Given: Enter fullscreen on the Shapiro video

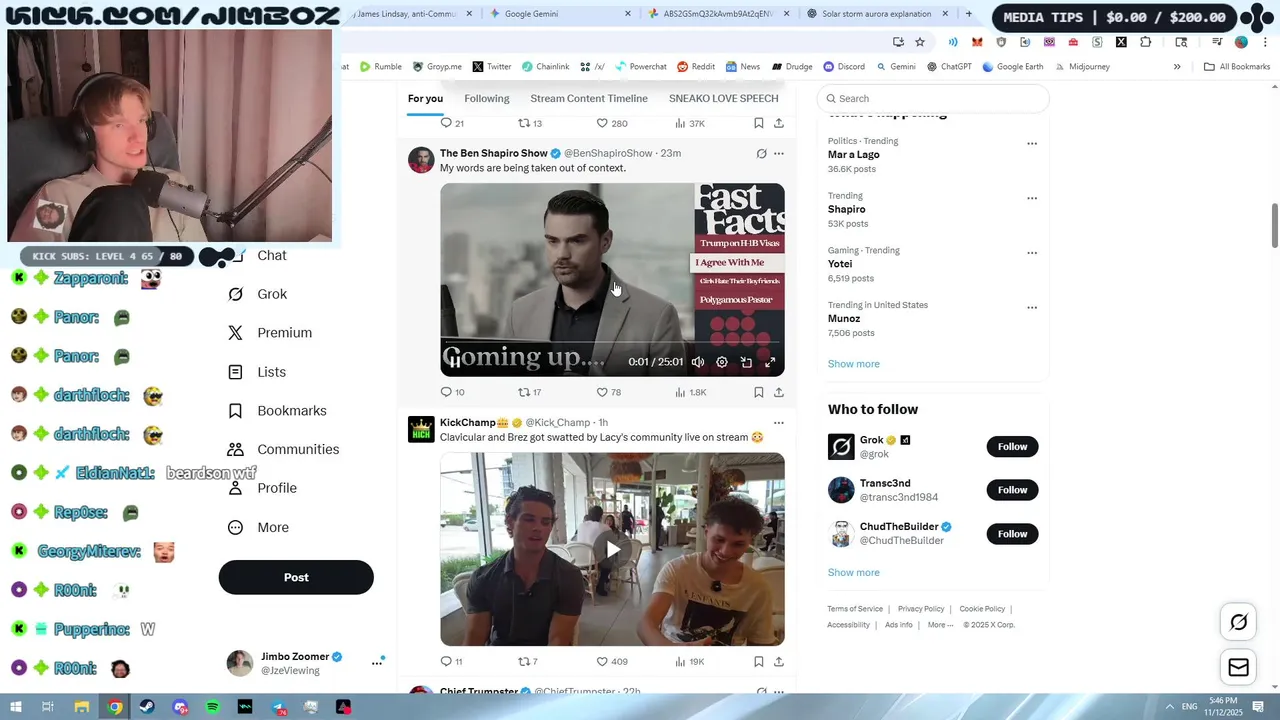Looking at the screenshot, I should pyautogui.click(x=770, y=362).
